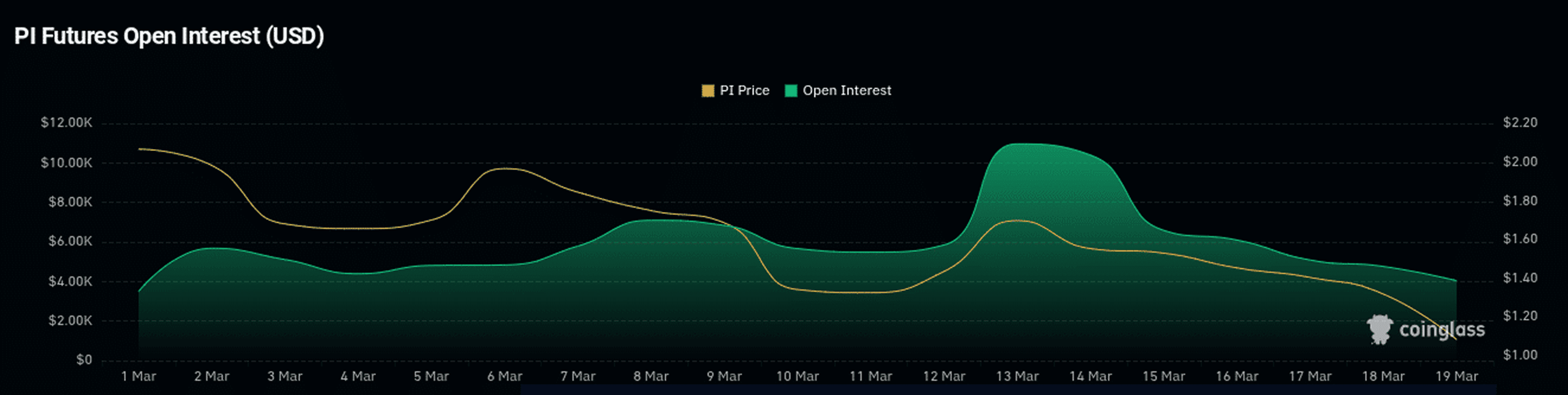Select the 17 Mar date label
This screenshot has width=1568, height=395.
click(x=1310, y=377)
